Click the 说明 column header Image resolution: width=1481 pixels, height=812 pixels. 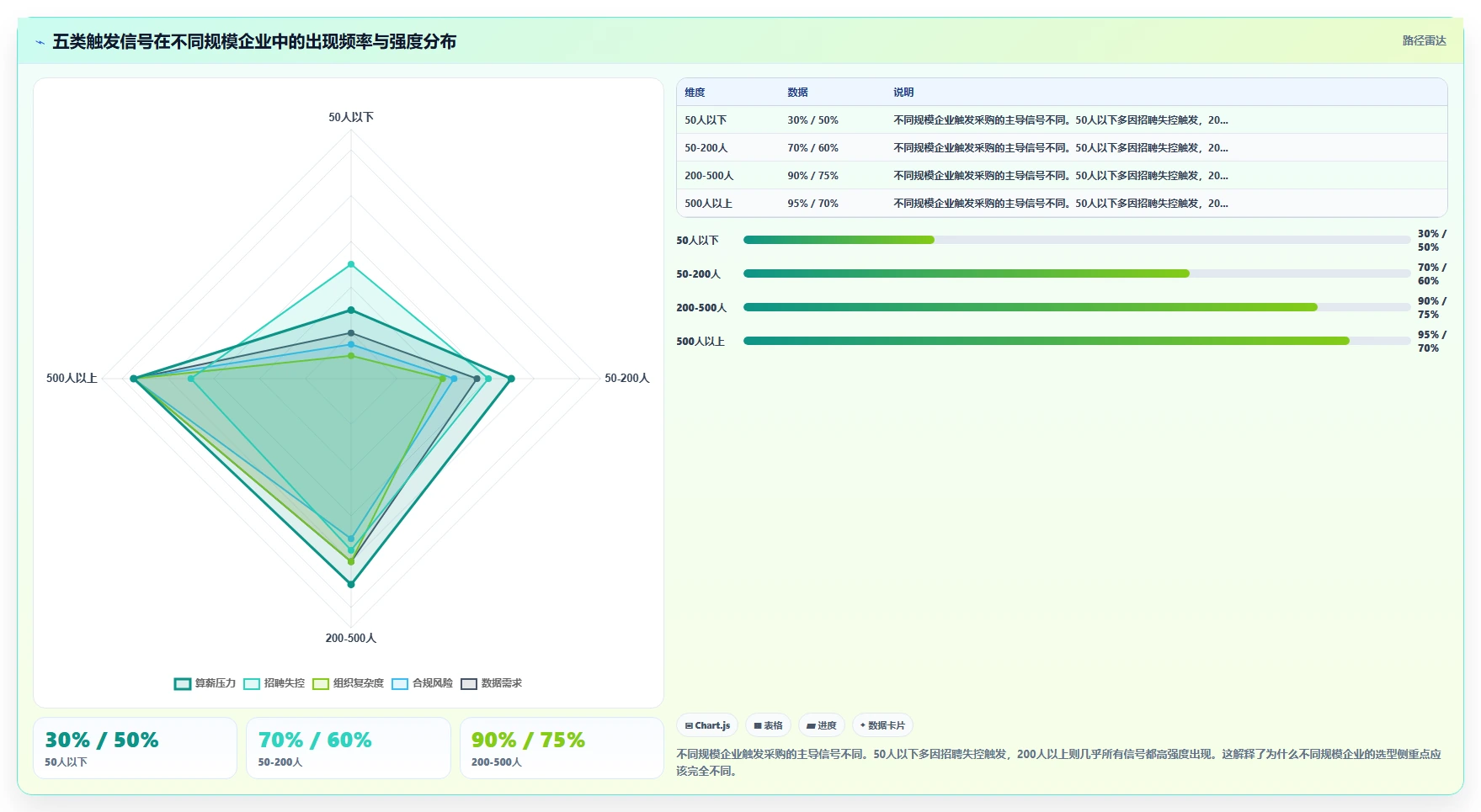903,93
